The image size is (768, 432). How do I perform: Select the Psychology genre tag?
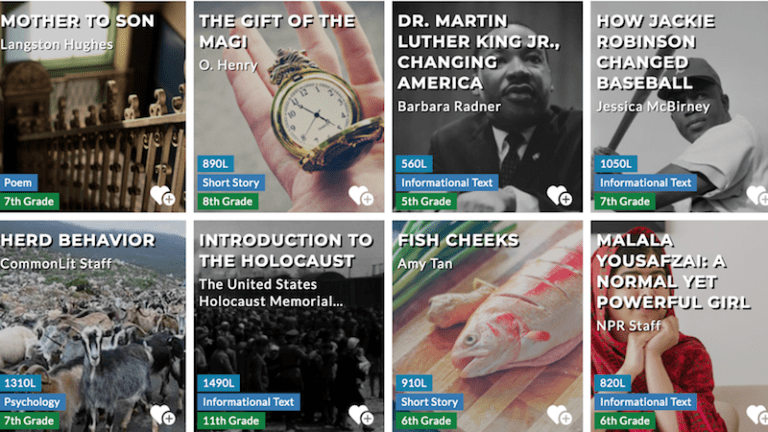tap(32, 402)
